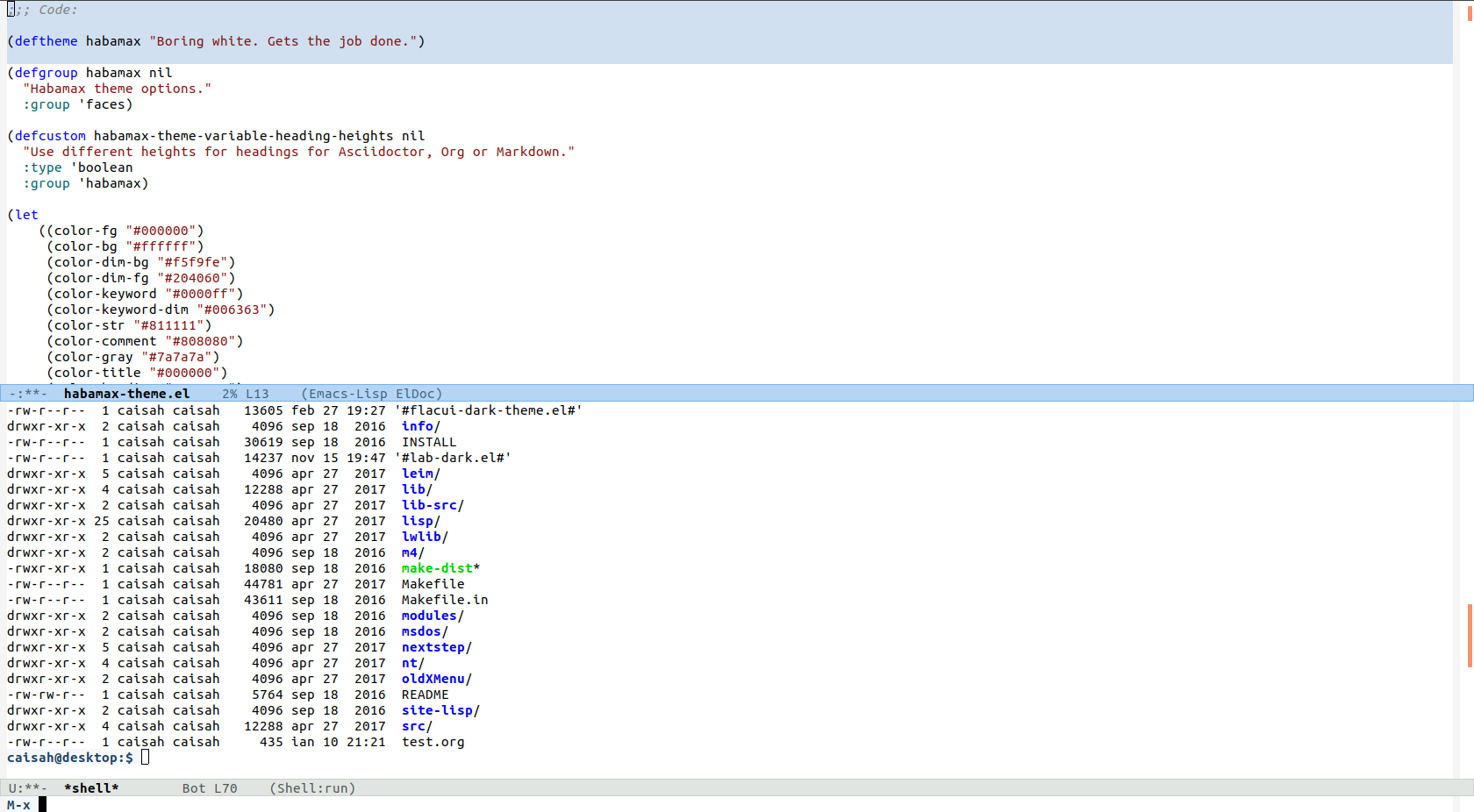
Task: Click habamax-theme.el buffer name in mode line
Action: pyautogui.click(x=126, y=394)
